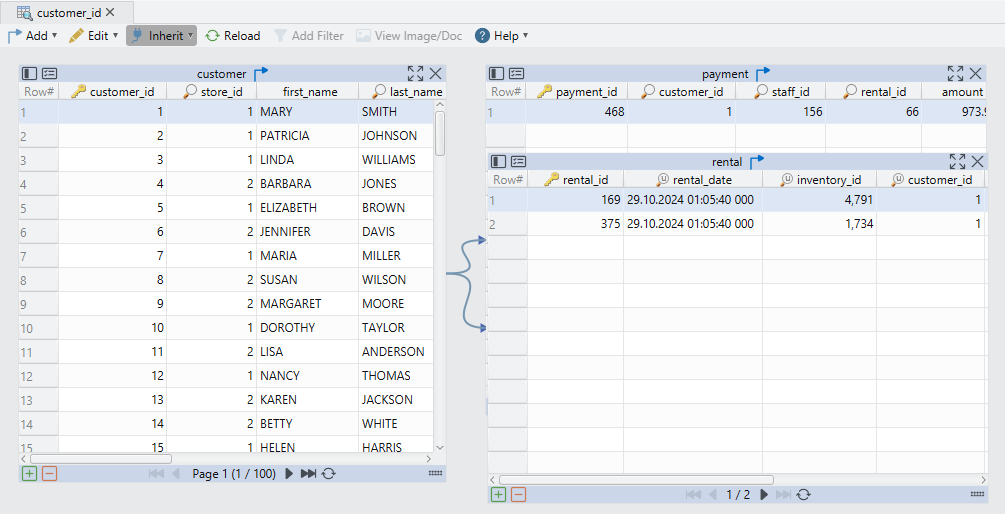Open the Help dropdown menu

[x=501, y=36]
